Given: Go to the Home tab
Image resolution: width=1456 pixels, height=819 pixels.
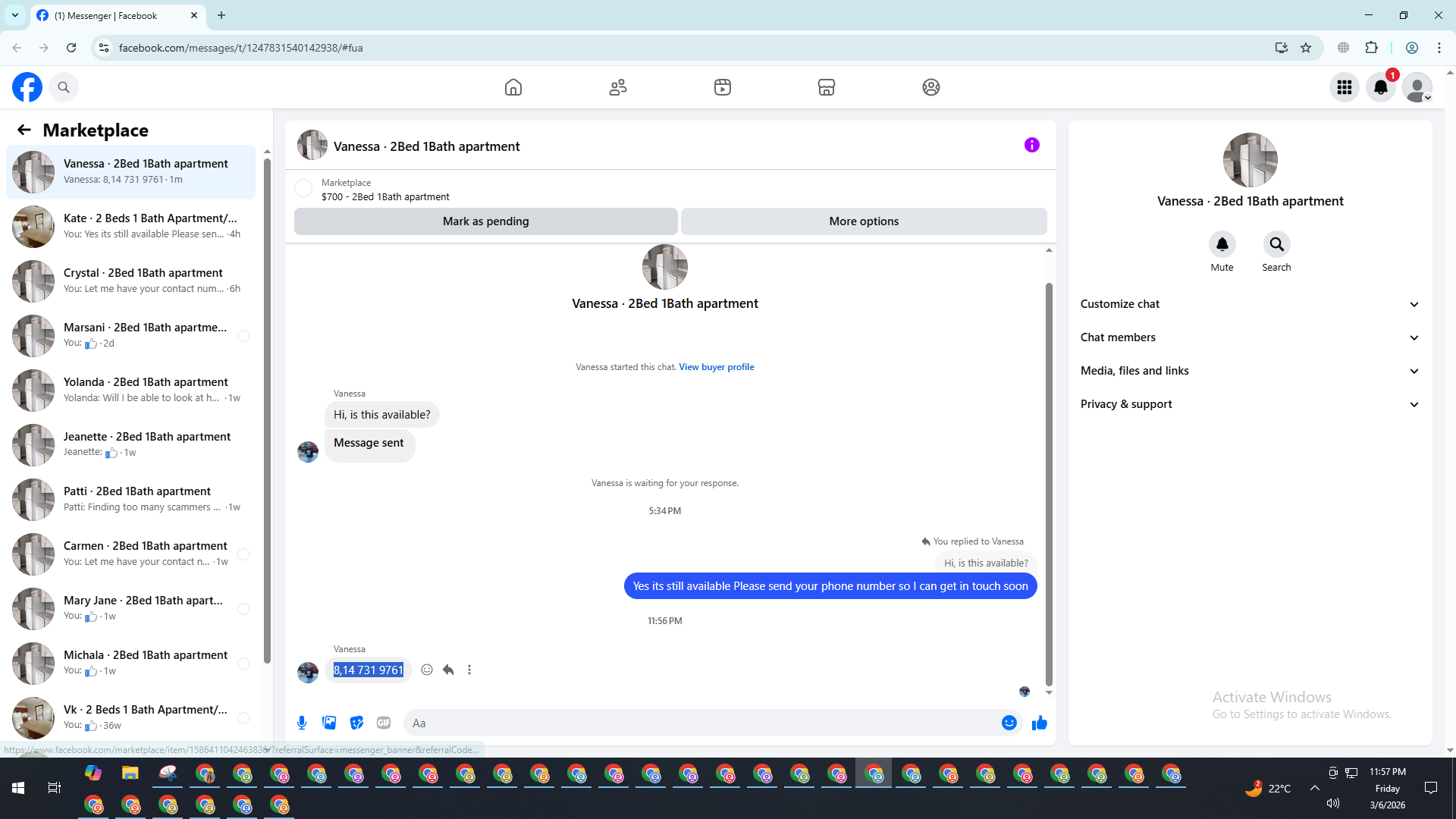Looking at the screenshot, I should 513,87.
